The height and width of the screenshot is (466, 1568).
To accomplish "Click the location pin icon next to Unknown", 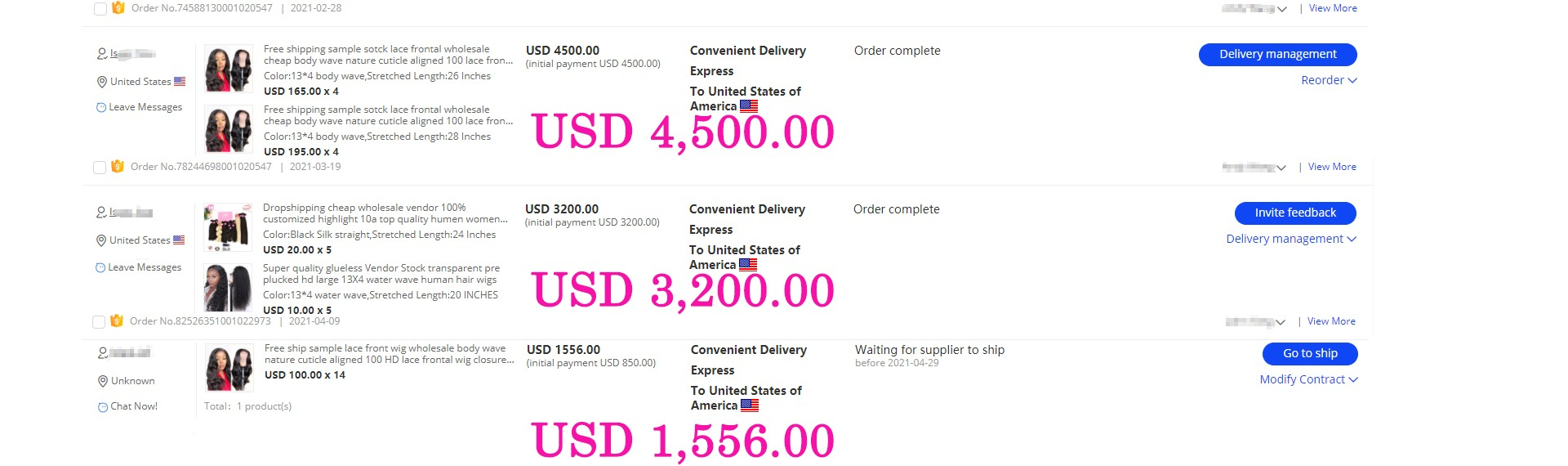I will point(103,381).
